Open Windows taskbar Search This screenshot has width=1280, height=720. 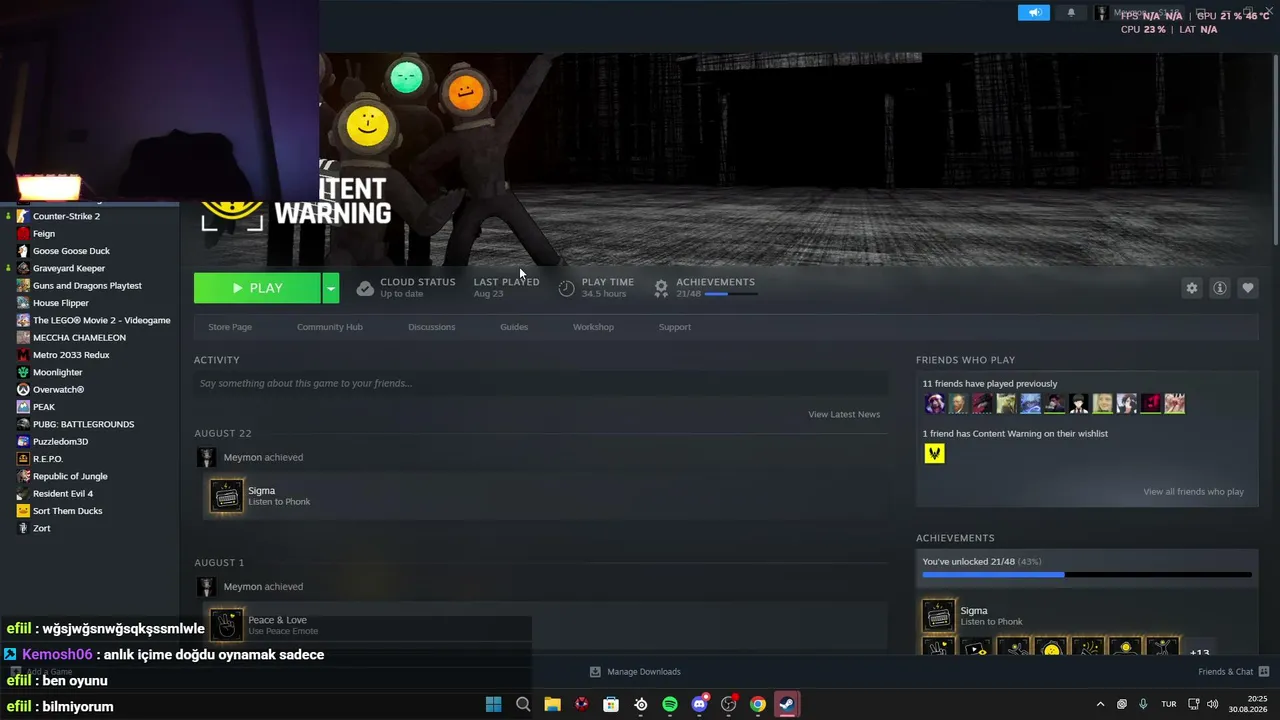tap(523, 704)
